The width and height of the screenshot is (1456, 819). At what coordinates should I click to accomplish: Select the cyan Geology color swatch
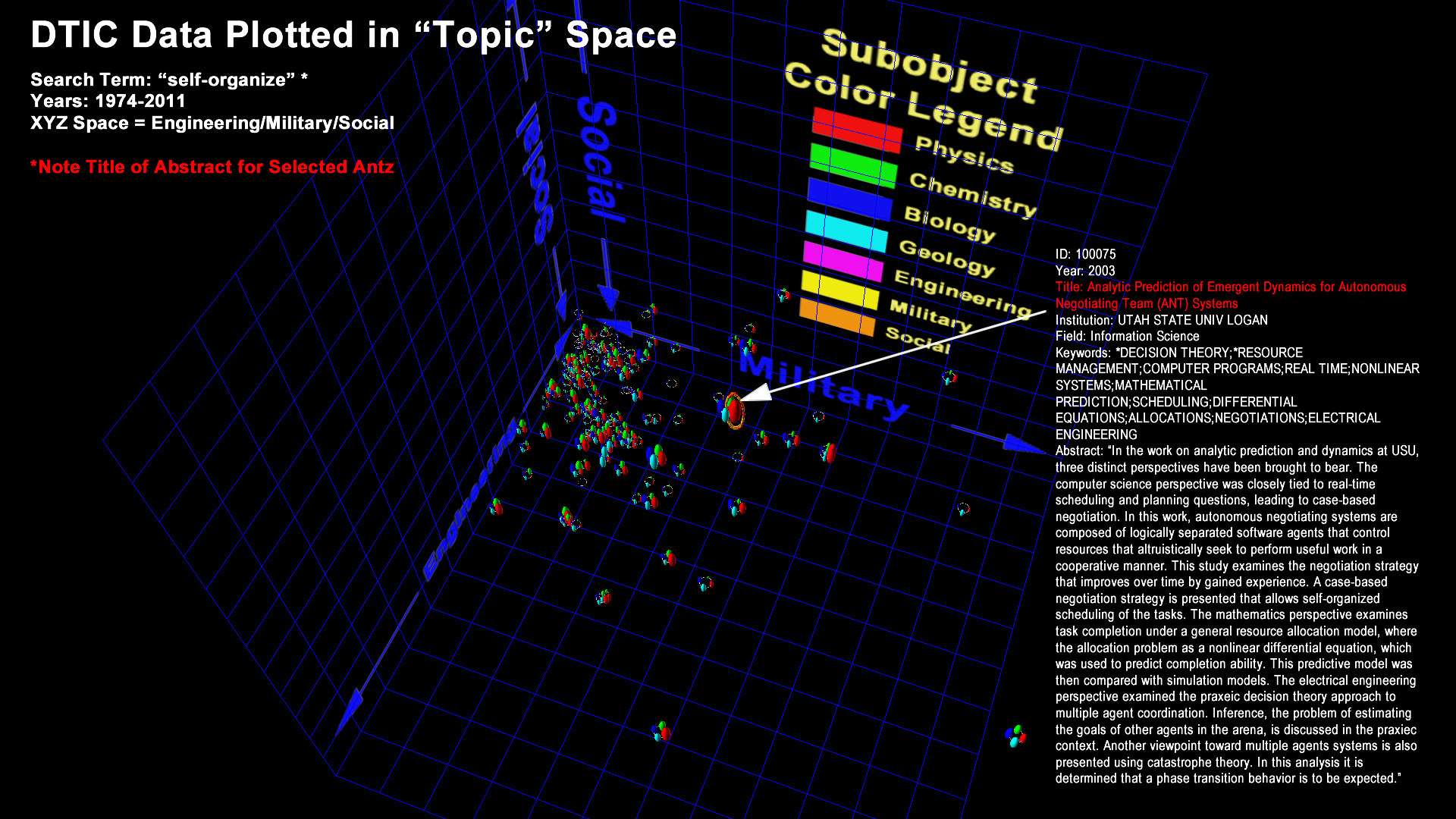pos(846,231)
